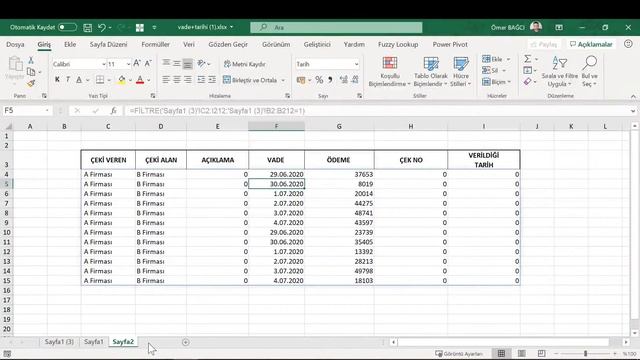640x360 pixels.
Task: Click the Açıklamalar button
Action: [x=591, y=44]
